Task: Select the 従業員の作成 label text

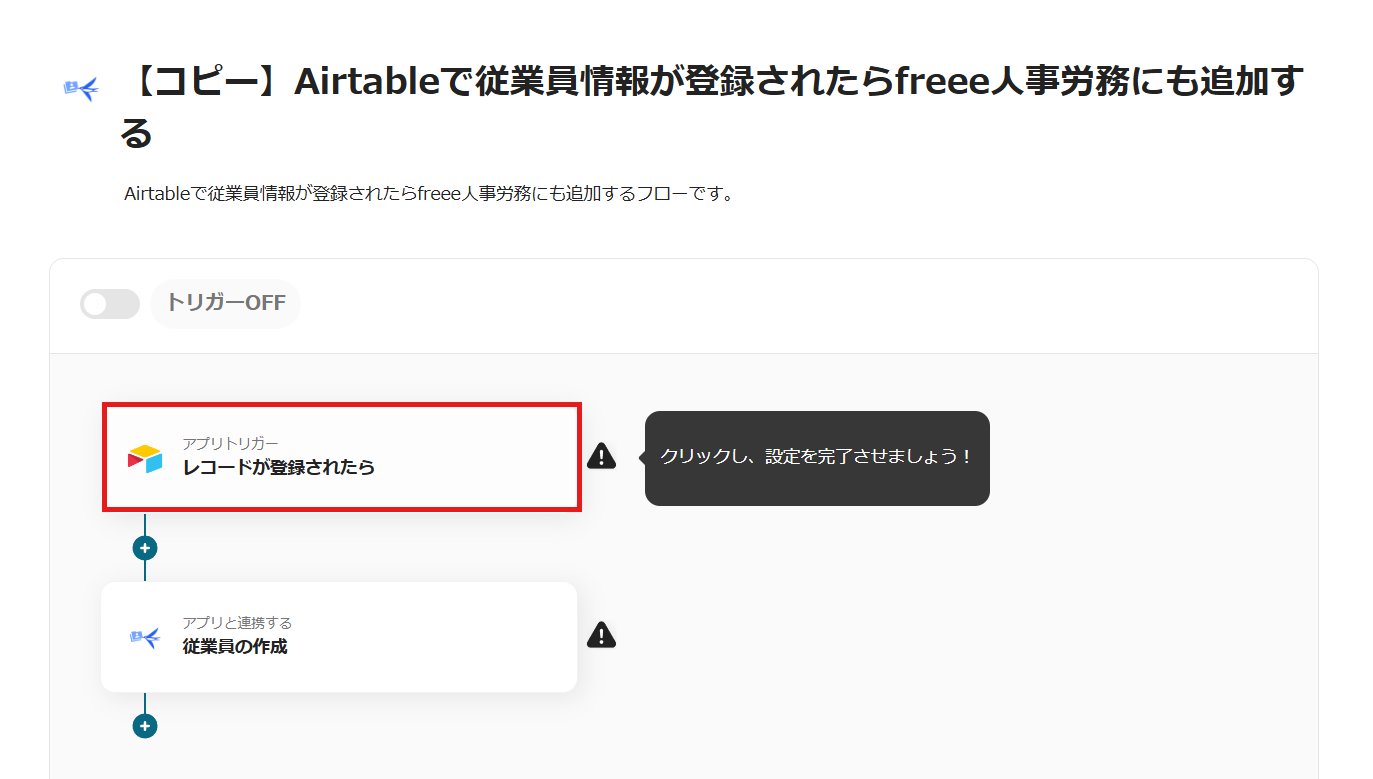Action: click(234, 646)
